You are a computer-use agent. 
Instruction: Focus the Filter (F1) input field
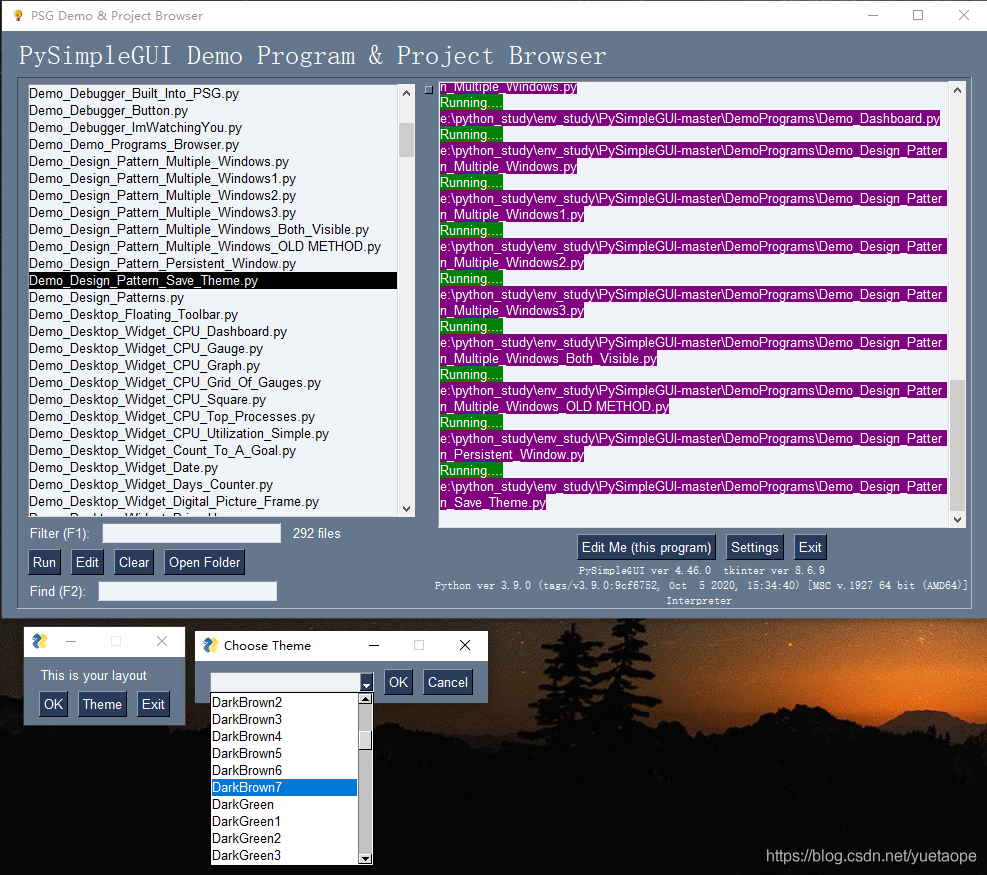[x=191, y=533]
